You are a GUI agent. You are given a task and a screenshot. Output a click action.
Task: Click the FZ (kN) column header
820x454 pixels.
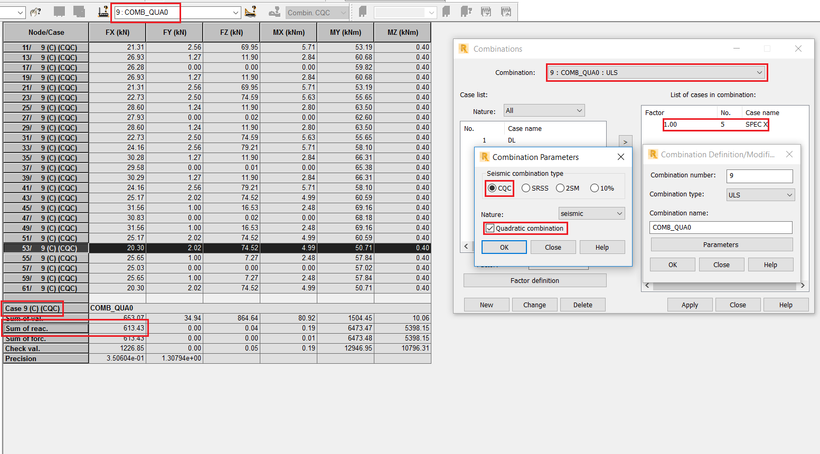(x=232, y=32)
